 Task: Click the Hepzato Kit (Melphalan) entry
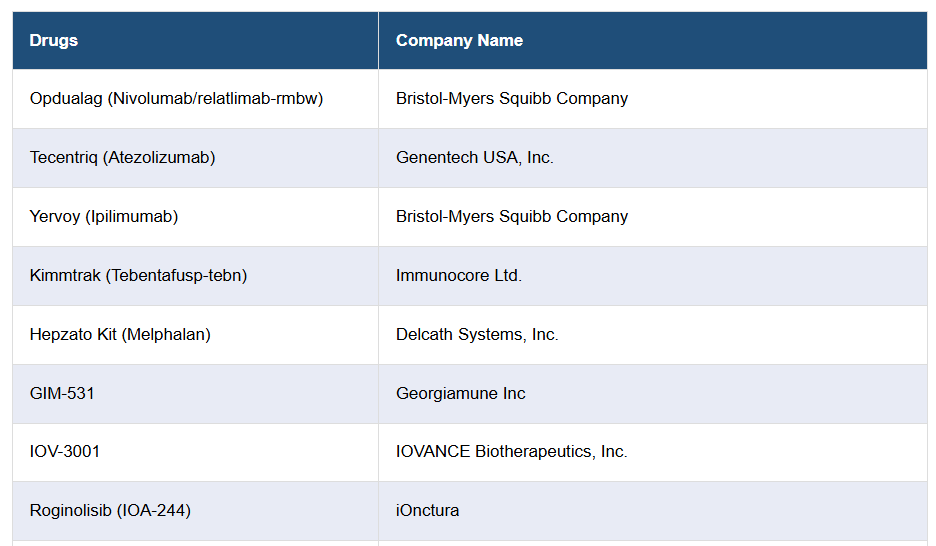tap(120, 335)
